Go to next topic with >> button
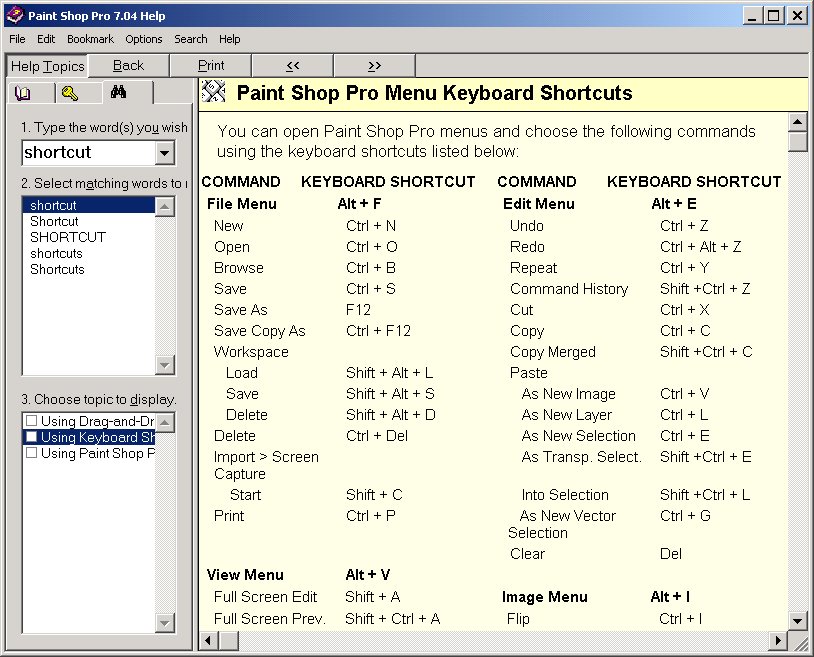Viewport: 814px width, 657px height. pyautogui.click(x=374, y=66)
